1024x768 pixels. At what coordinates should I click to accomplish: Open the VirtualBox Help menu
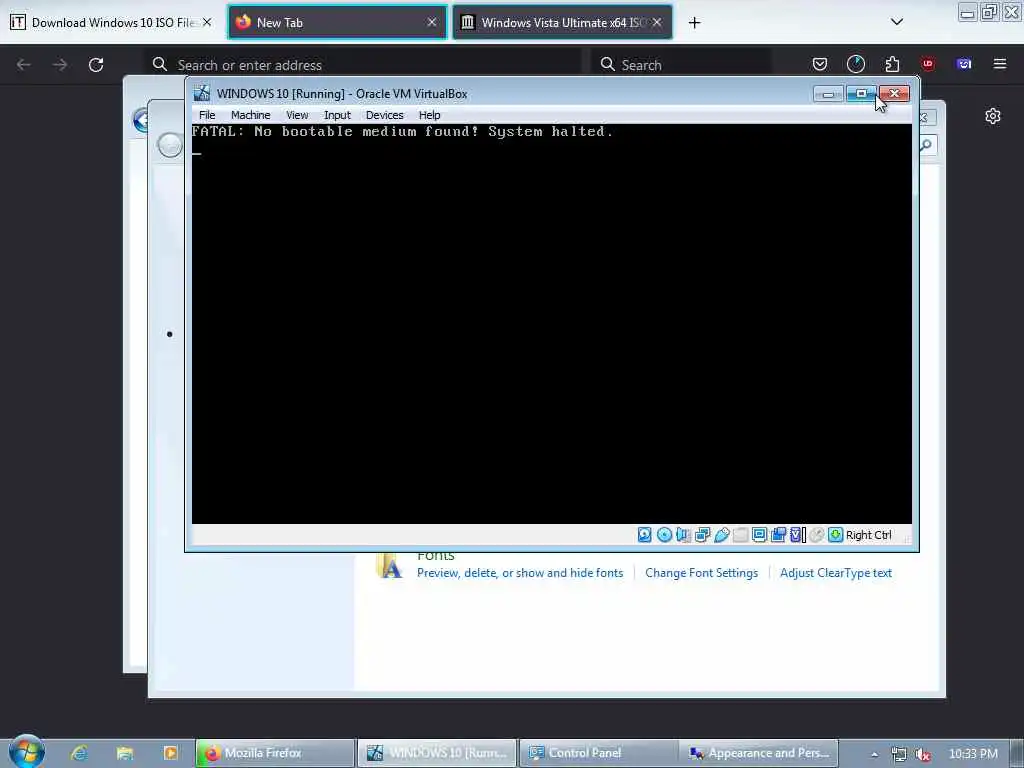pos(430,115)
